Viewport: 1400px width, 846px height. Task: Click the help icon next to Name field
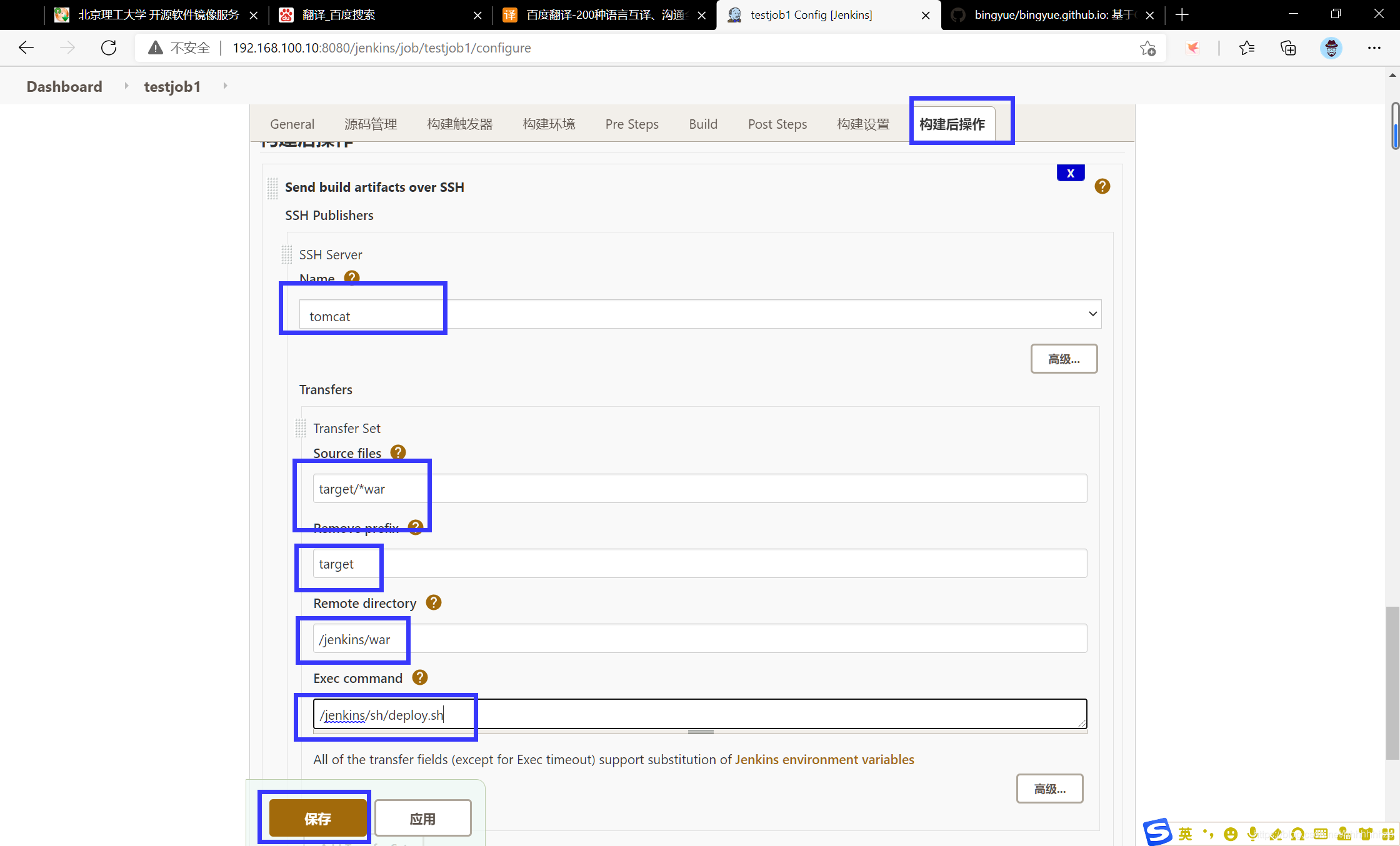point(352,278)
